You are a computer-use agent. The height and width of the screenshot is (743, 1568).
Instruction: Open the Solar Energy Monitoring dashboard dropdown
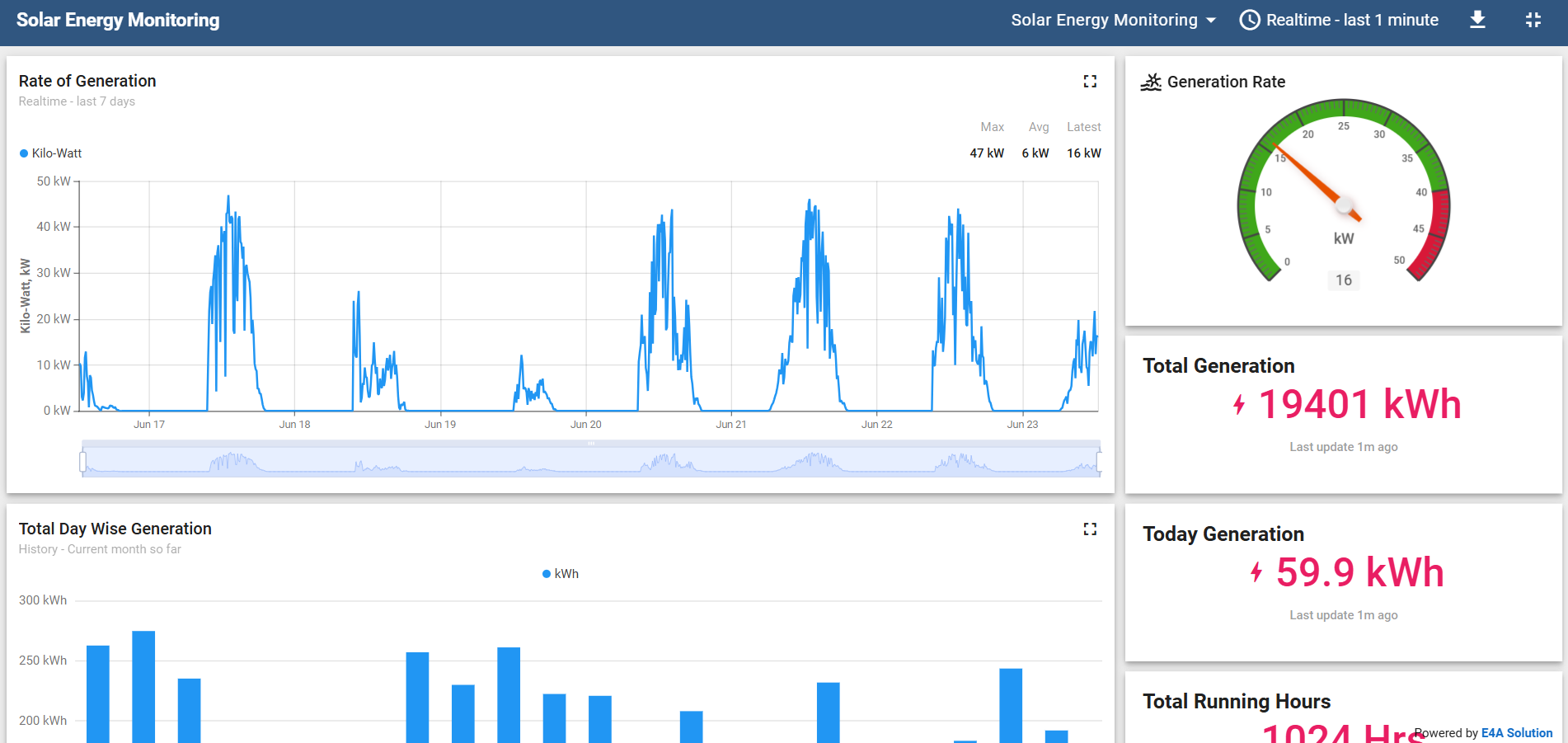tap(1104, 20)
